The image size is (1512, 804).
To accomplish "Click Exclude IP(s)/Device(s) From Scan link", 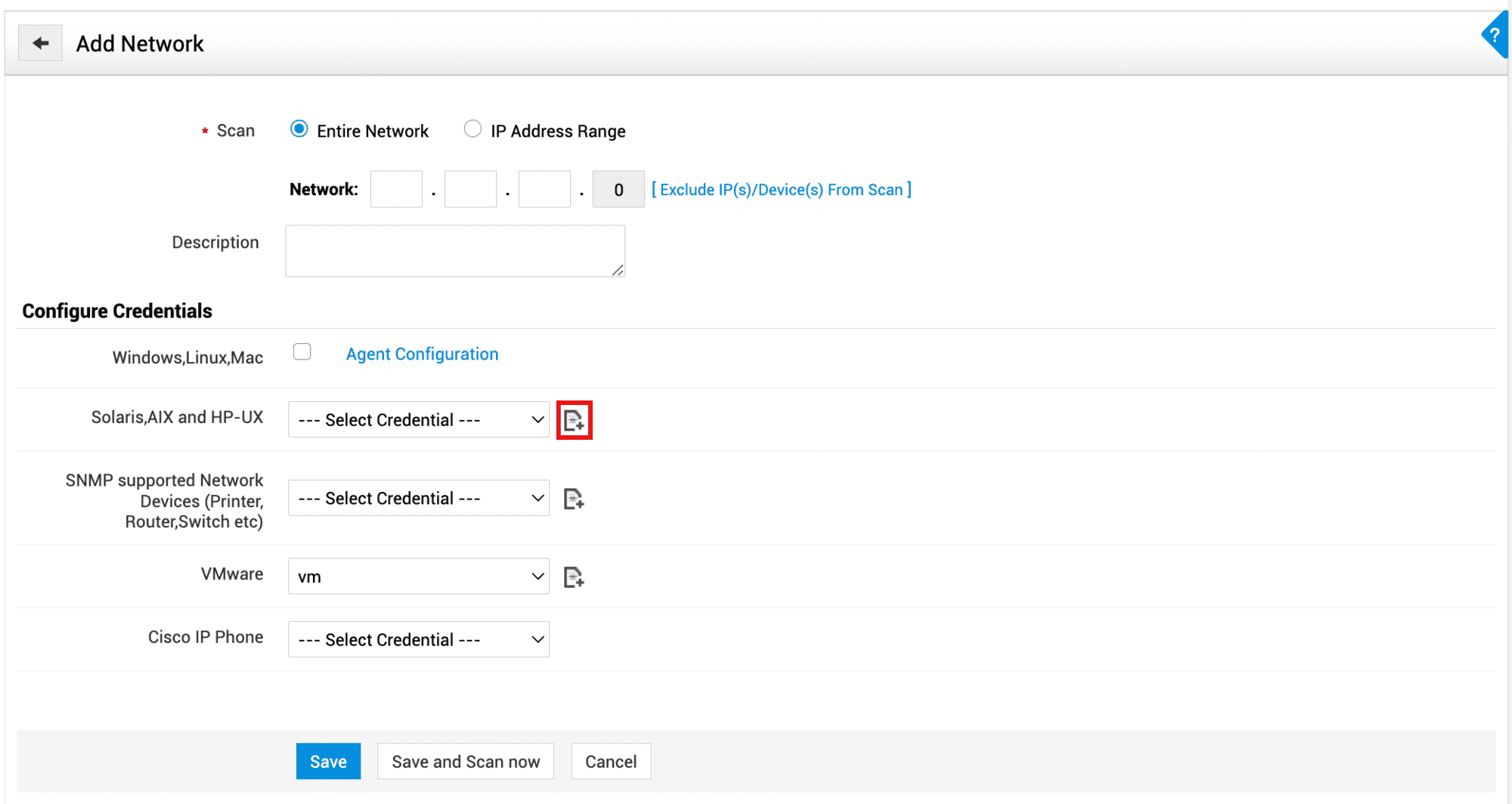I will tap(782, 190).
